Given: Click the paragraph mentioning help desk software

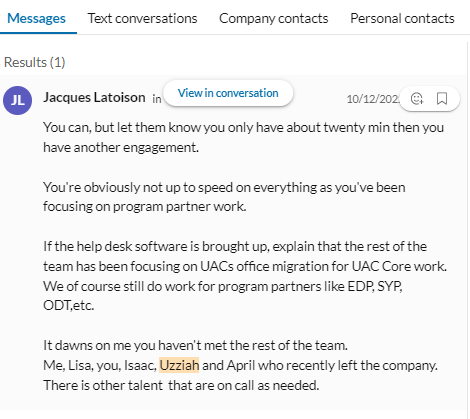Looking at the screenshot, I should click(245, 276).
